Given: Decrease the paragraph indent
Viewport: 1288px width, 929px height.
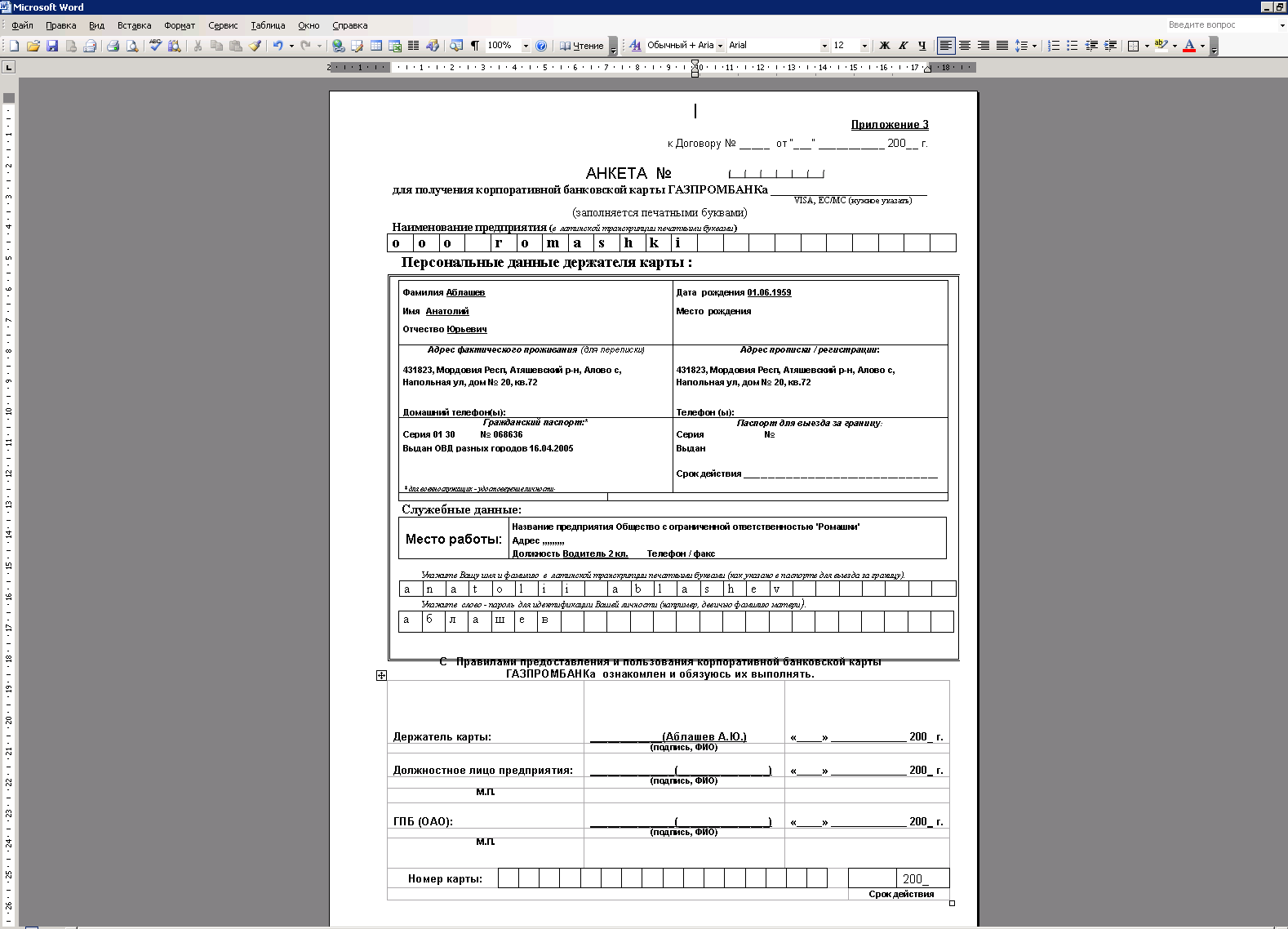Looking at the screenshot, I should pyautogui.click(x=1091, y=46).
